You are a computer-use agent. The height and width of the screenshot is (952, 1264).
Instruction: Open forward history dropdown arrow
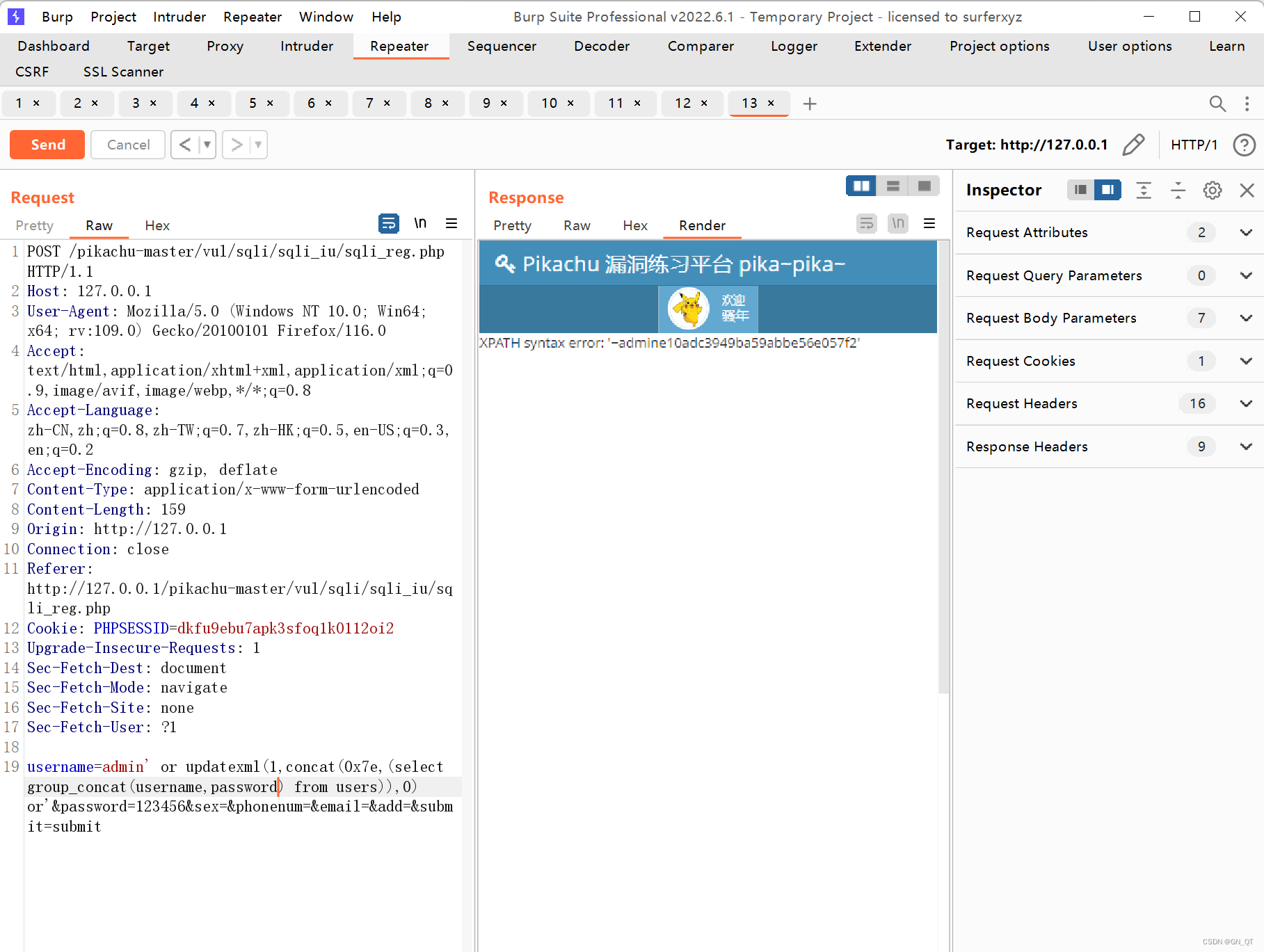tap(259, 145)
